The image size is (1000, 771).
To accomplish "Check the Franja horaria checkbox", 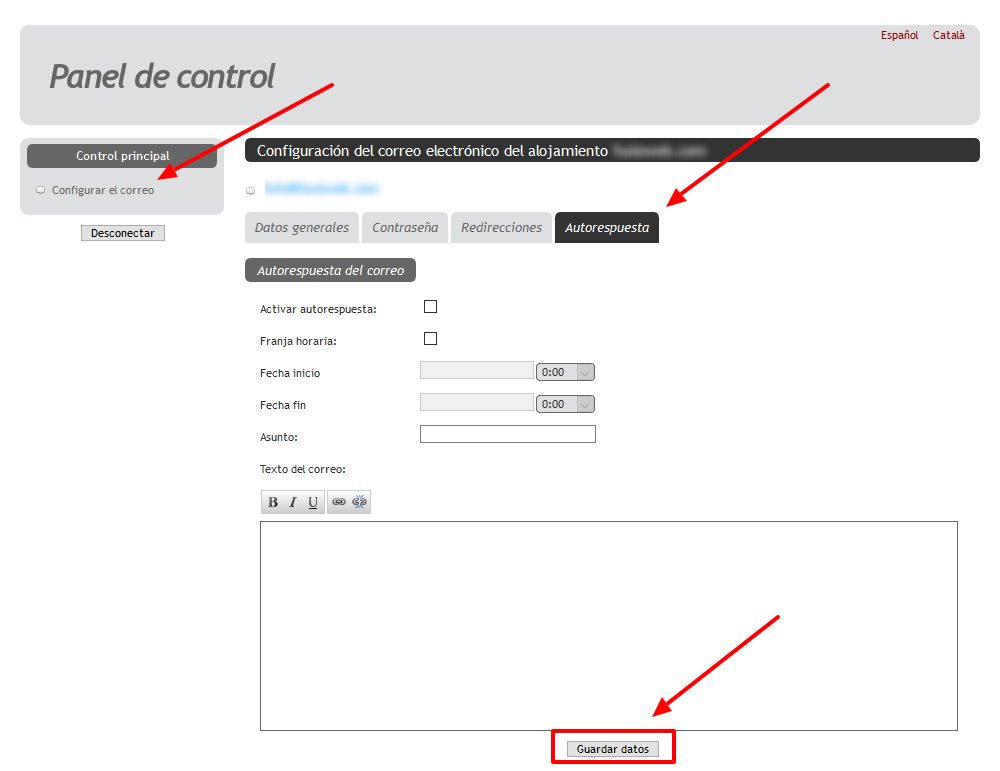I will [x=431, y=339].
